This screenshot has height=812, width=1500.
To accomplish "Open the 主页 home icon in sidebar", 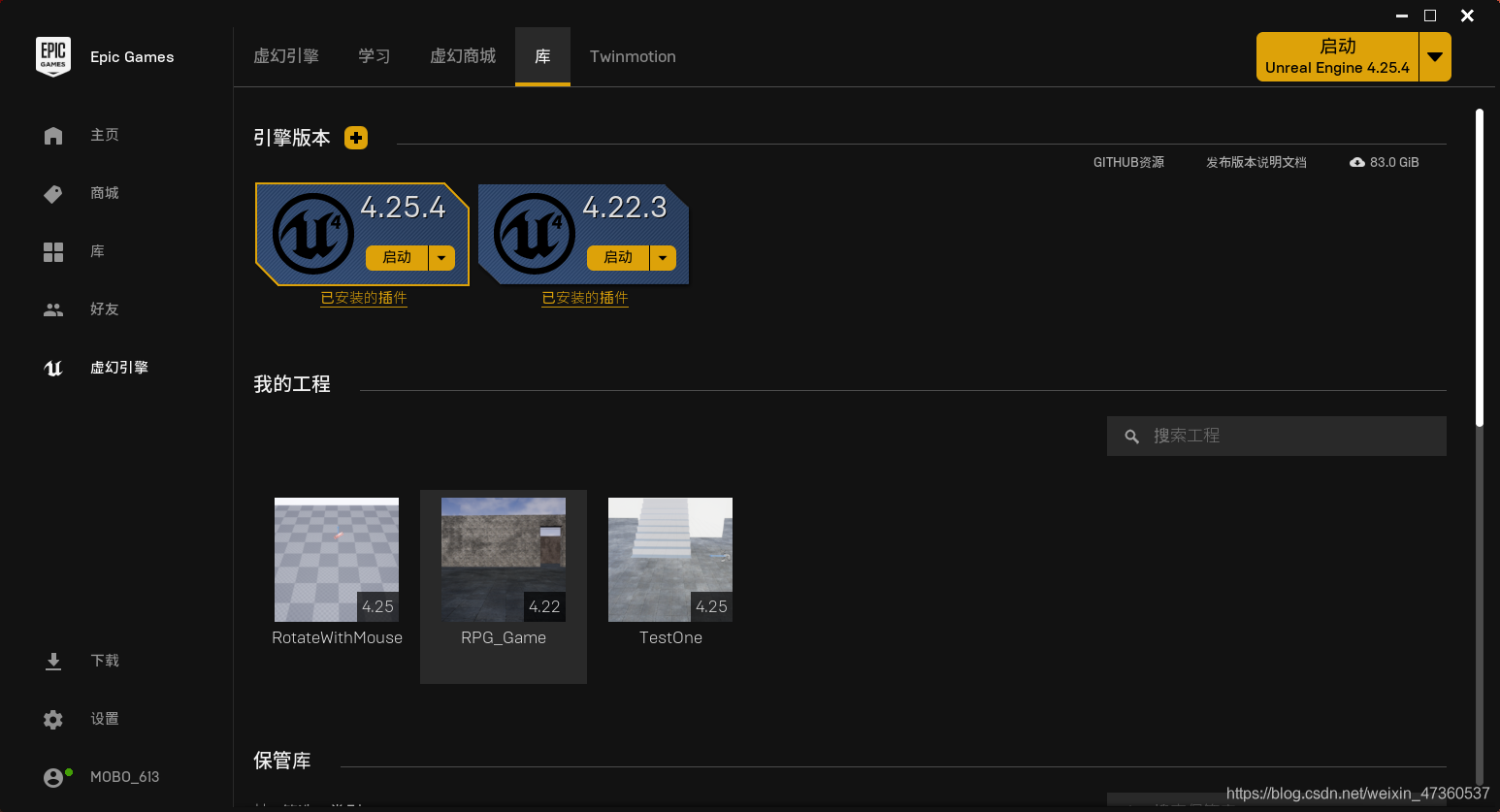I will pos(53,136).
